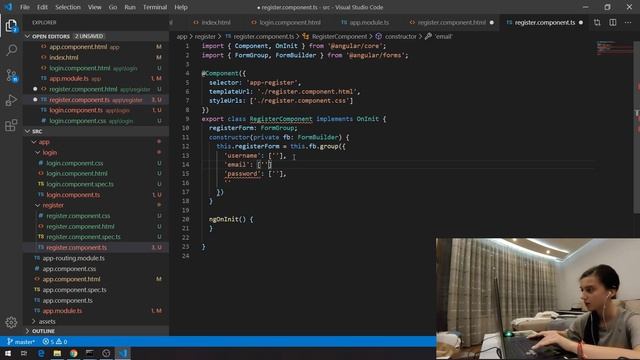Open the File menu
The height and width of the screenshot is (360, 640).
coord(24,7)
